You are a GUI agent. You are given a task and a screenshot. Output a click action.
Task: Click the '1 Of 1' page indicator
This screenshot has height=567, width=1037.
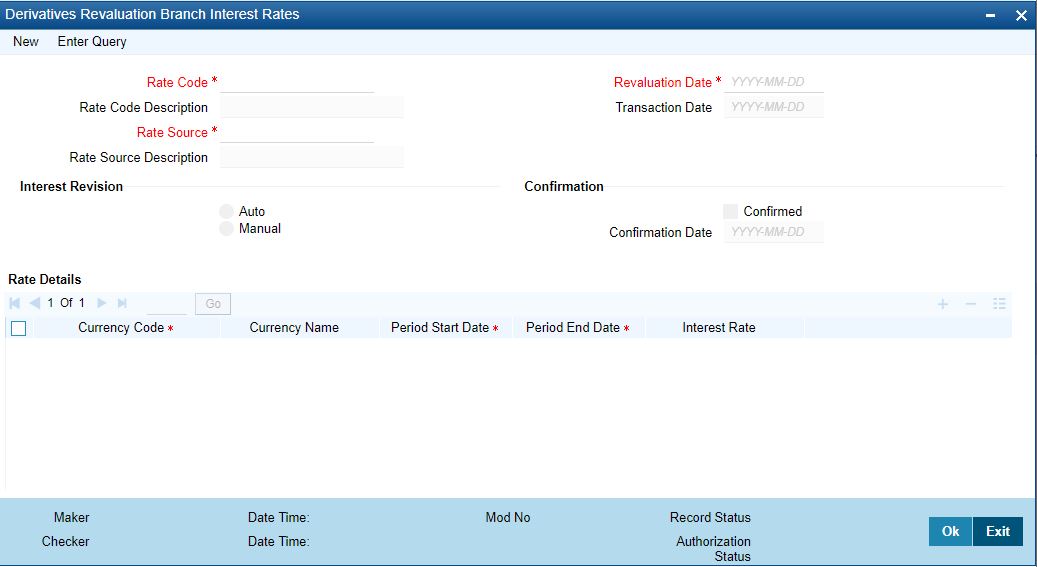tap(66, 303)
